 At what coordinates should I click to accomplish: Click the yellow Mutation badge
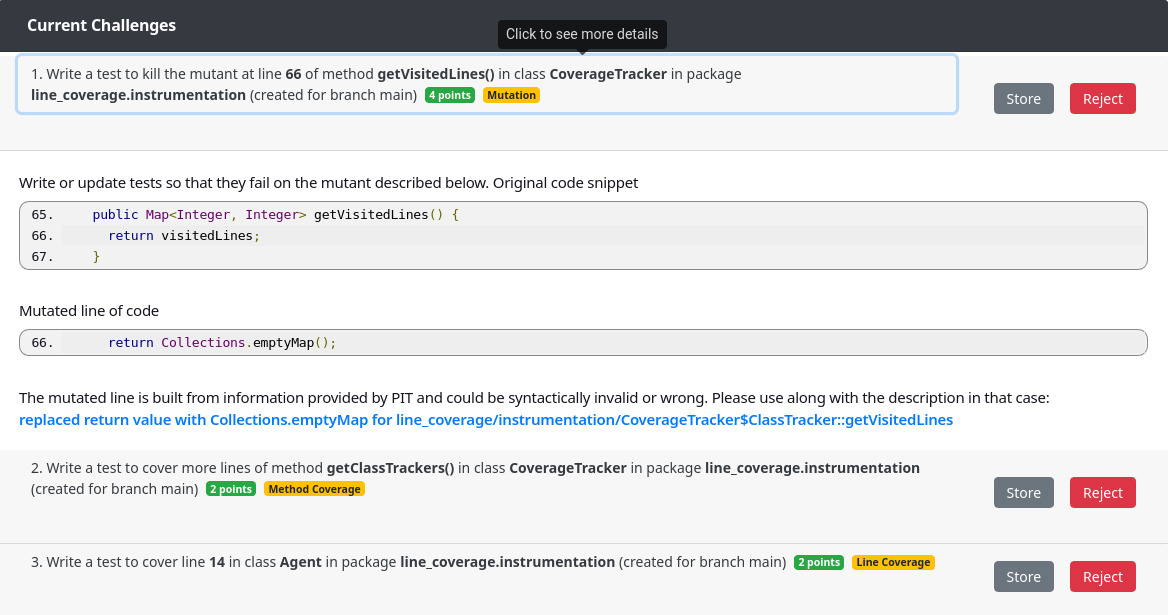(x=511, y=96)
